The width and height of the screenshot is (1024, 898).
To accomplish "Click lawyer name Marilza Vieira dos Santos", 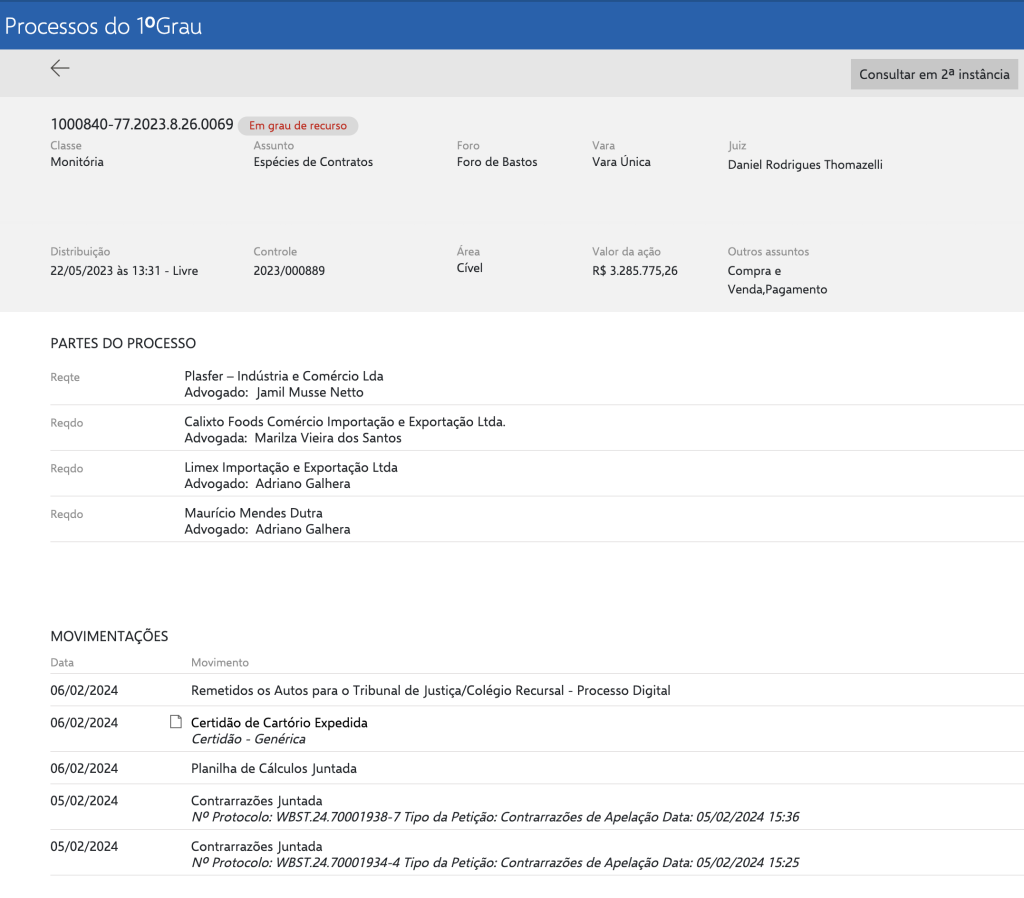I will (x=329, y=438).
